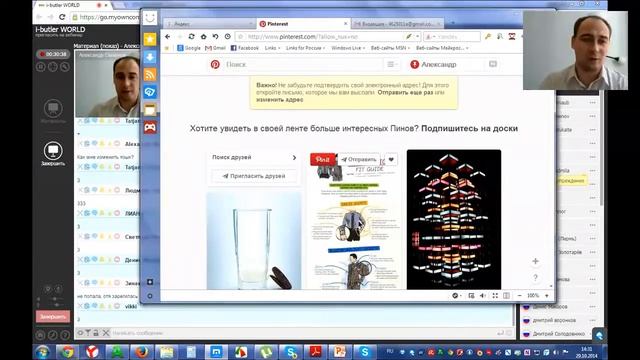The image size is (640, 360).
Task: Open Веб-сайты Майкрос... bookmark dropdown
Action: click(442, 48)
